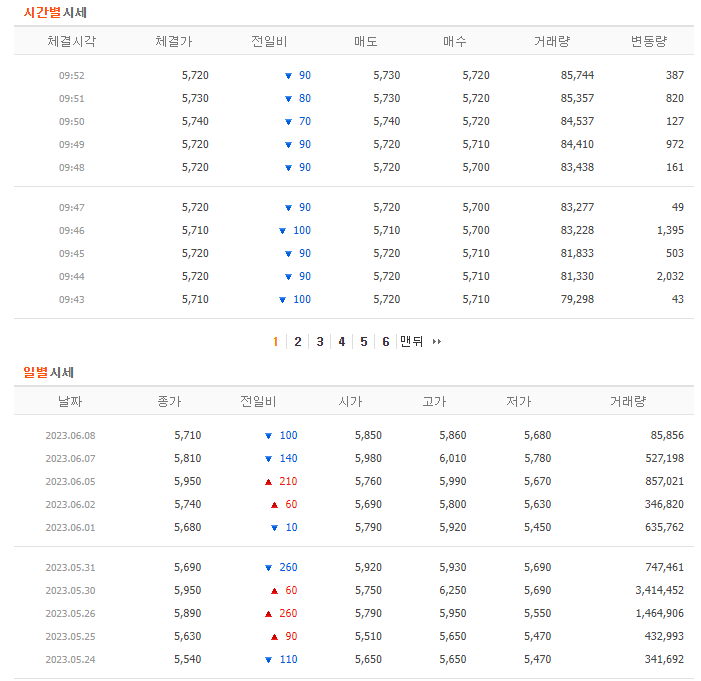The height and width of the screenshot is (681, 701).
Task: Click the up-arrow icon in the 2023.05.26 row
Action: [x=268, y=614]
